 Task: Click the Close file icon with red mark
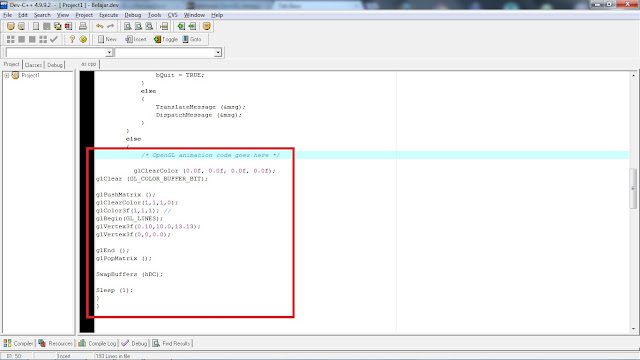68,26
